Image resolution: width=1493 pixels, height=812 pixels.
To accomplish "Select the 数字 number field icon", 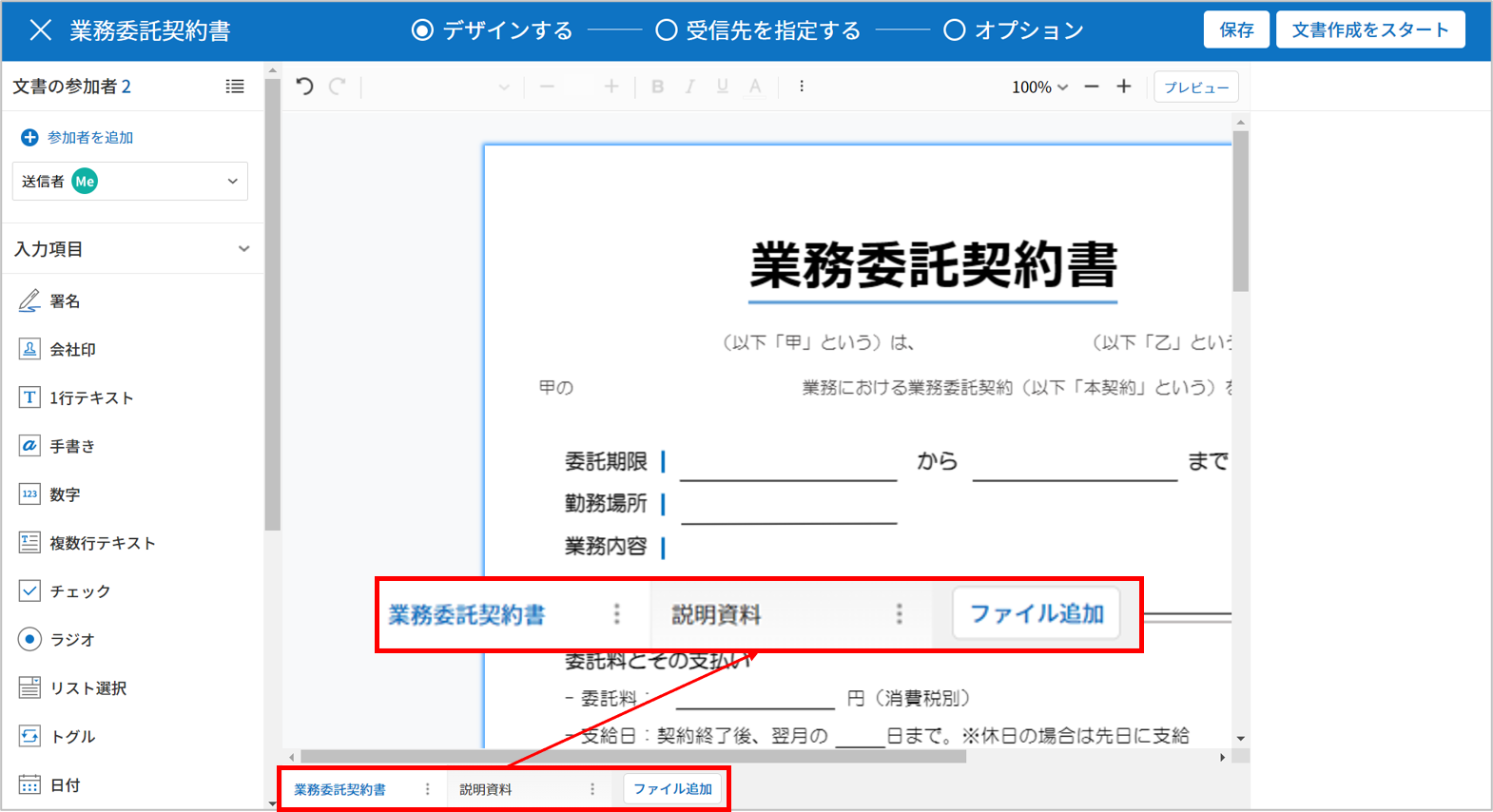I will point(29,494).
